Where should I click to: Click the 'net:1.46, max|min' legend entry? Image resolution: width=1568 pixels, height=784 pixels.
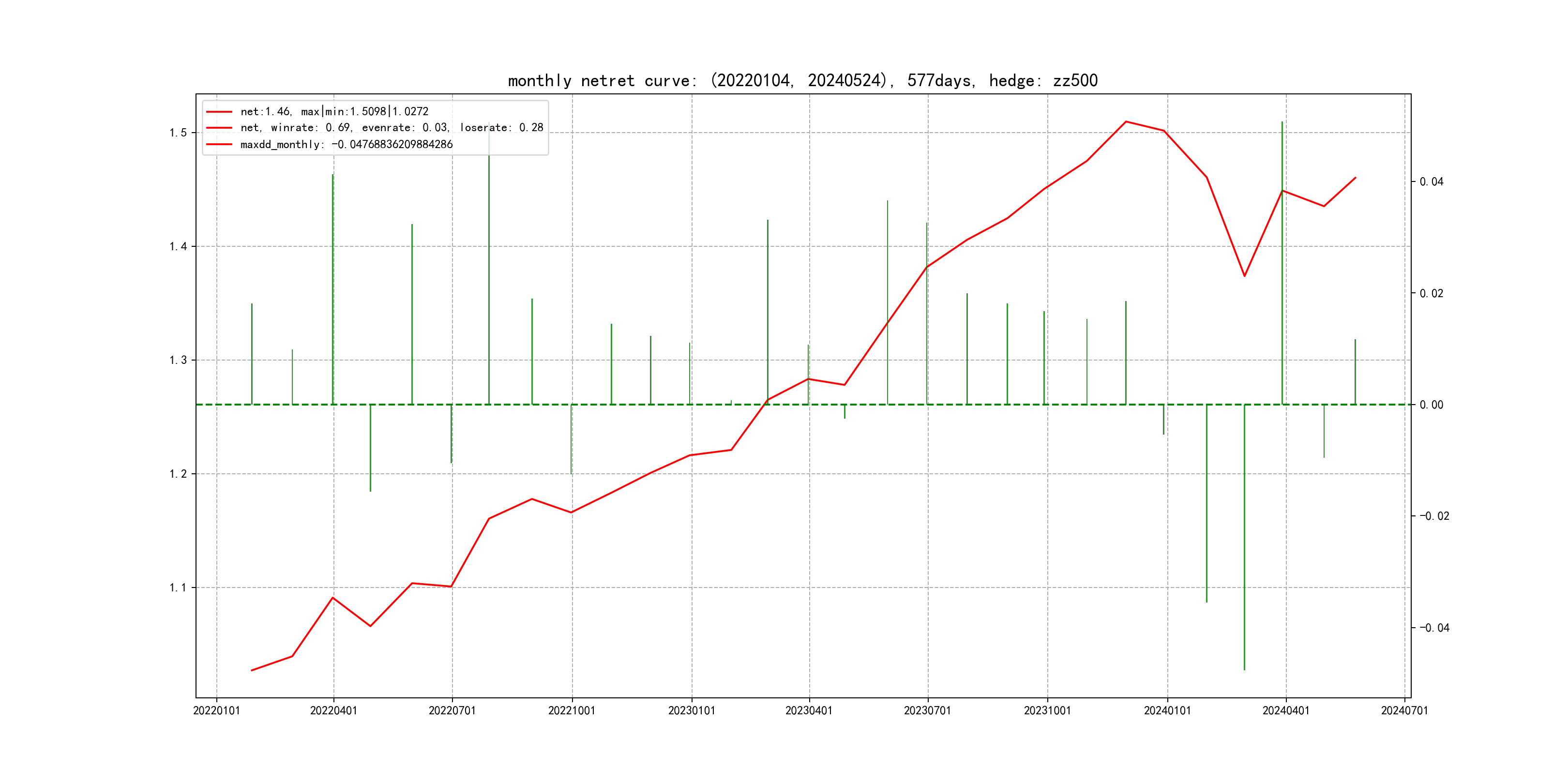pyautogui.click(x=334, y=111)
